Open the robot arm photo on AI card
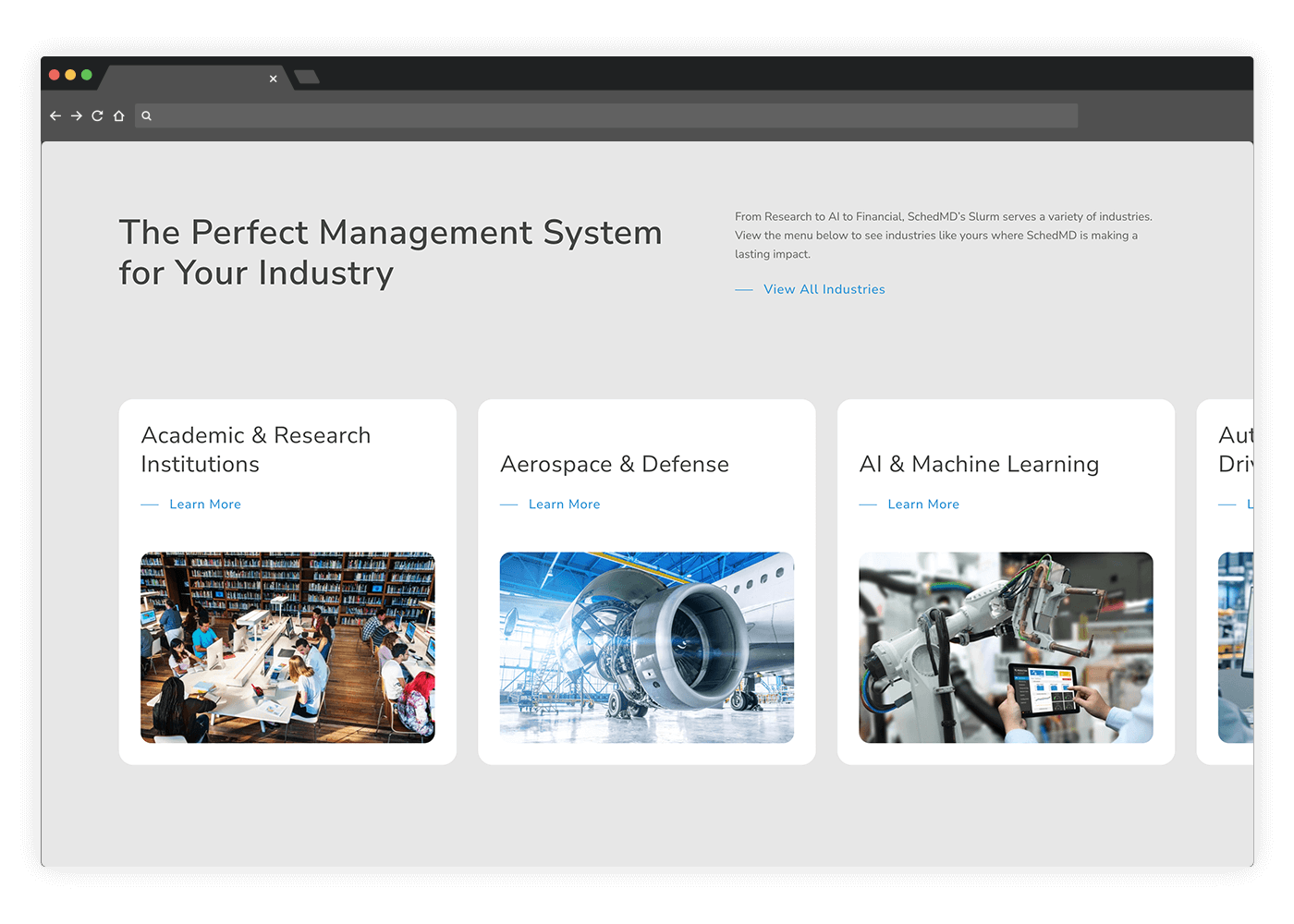Viewport: 1294px width, 924px height. [x=1006, y=648]
